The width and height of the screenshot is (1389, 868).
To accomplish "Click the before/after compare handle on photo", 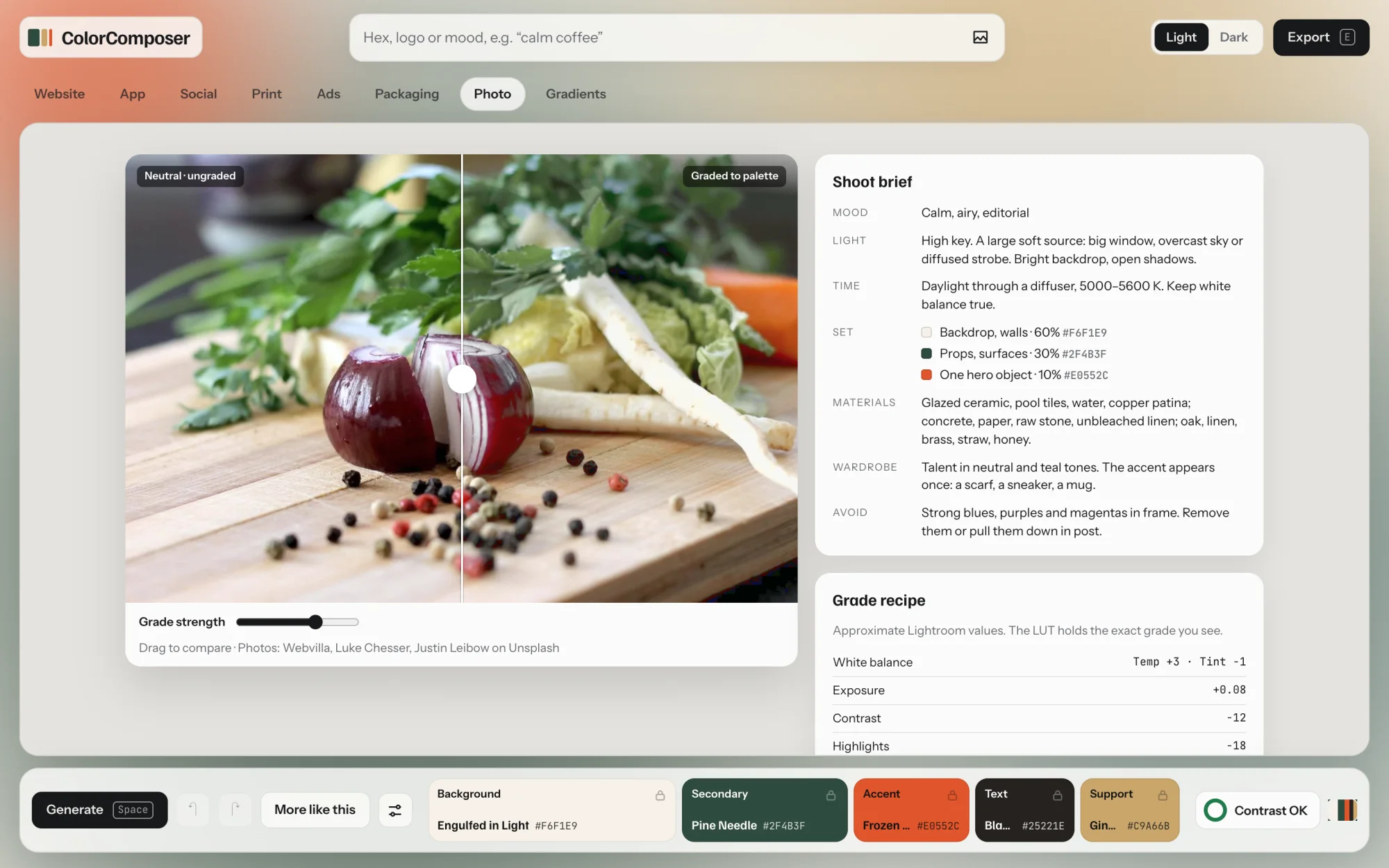I will 462,379.
